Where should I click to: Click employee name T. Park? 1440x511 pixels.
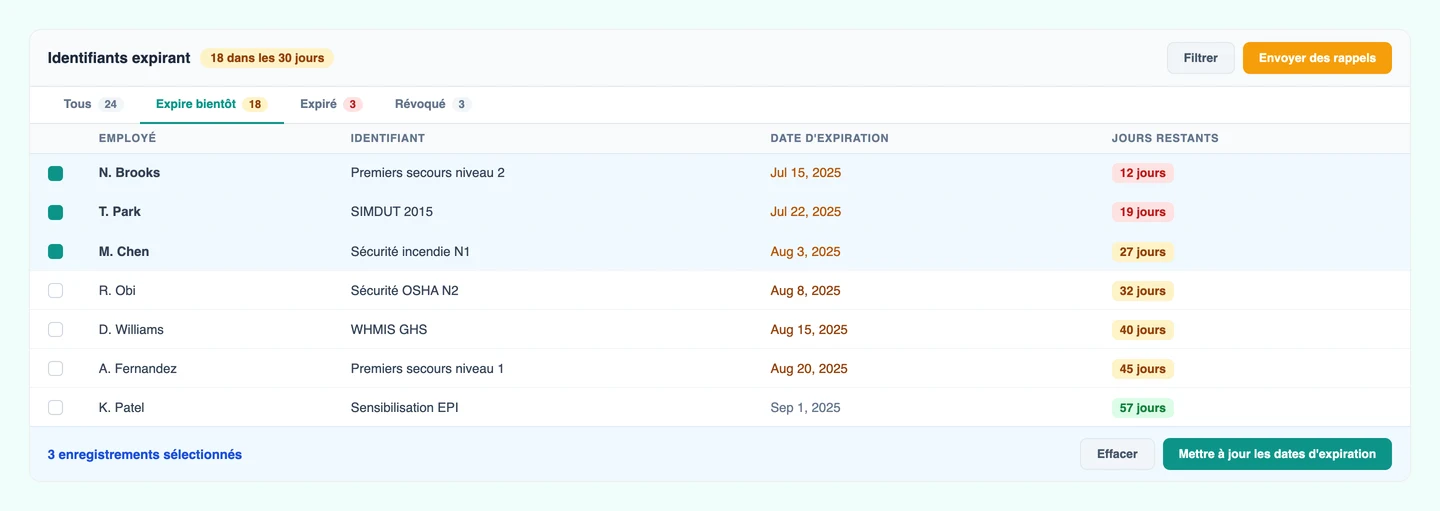[x=120, y=212]
